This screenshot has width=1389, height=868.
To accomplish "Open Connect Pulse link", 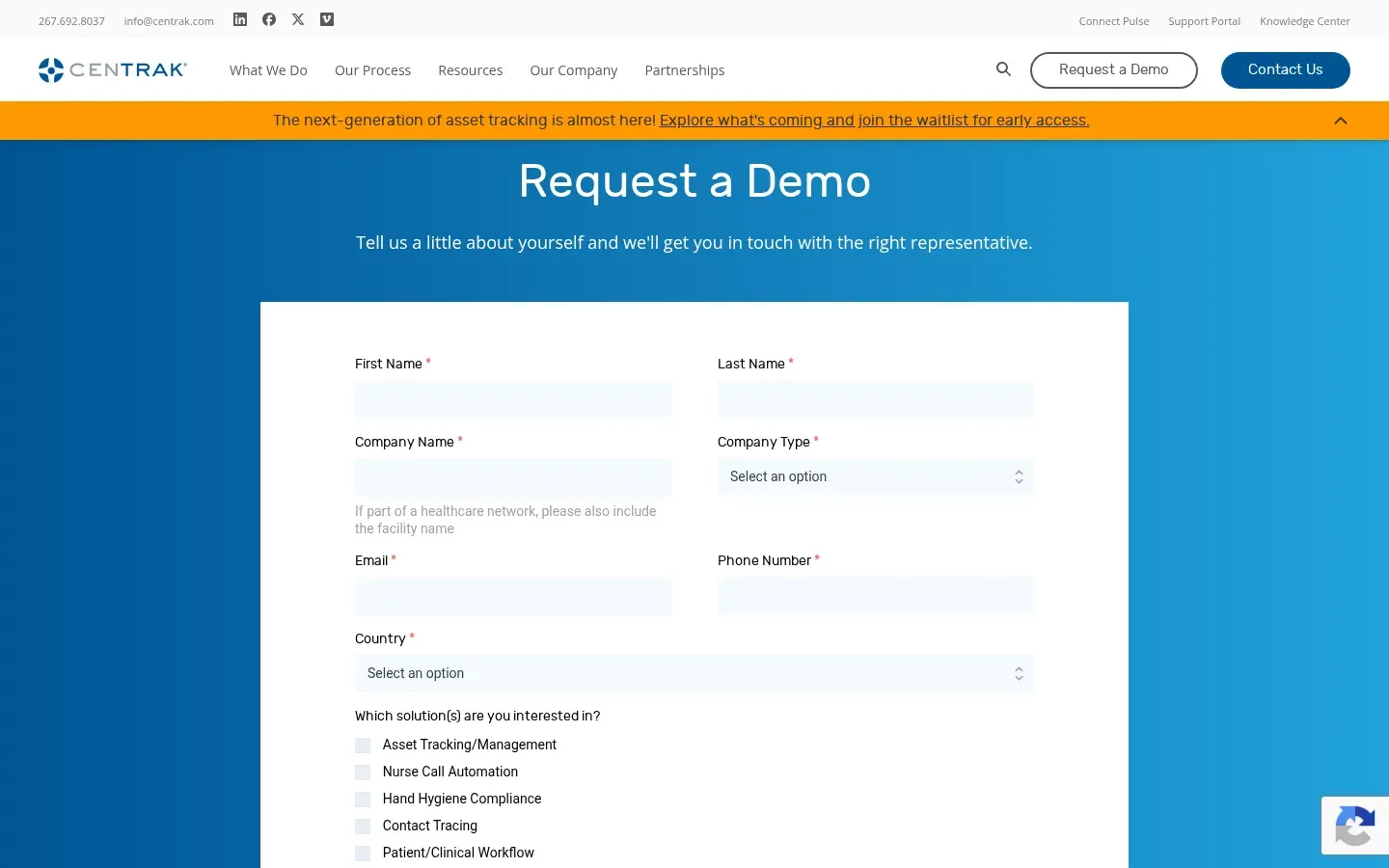I will coord(1114,21).
